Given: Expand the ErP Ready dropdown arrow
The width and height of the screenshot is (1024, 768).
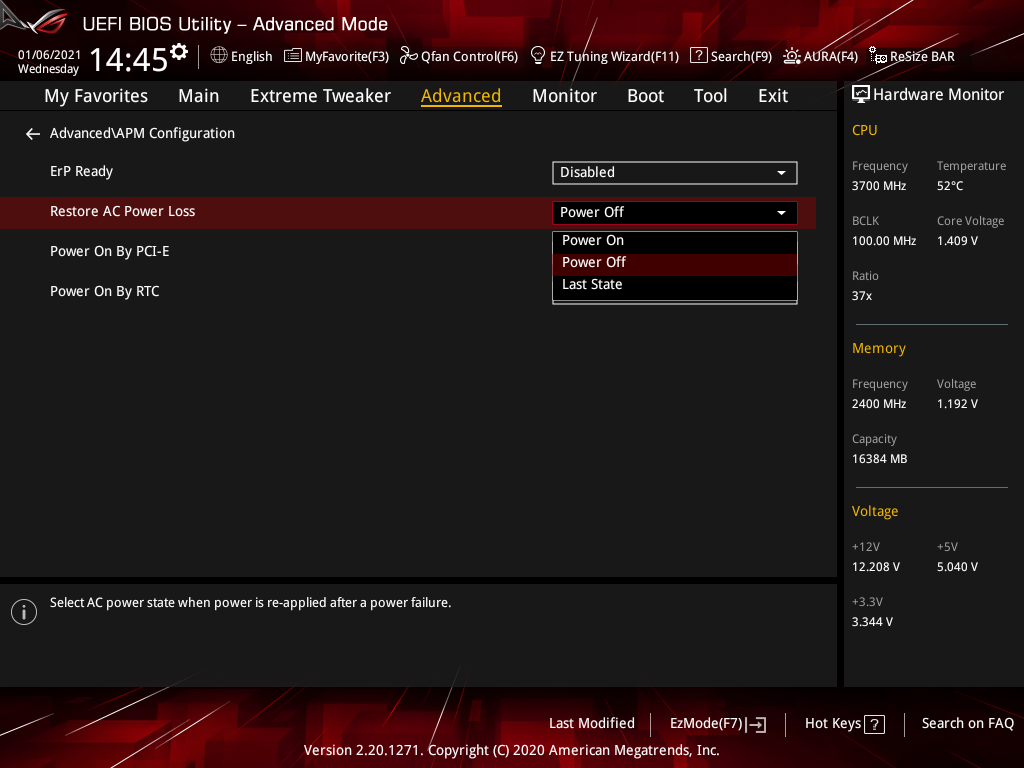Looking at the screenshot, I should (x=781, y=173).
